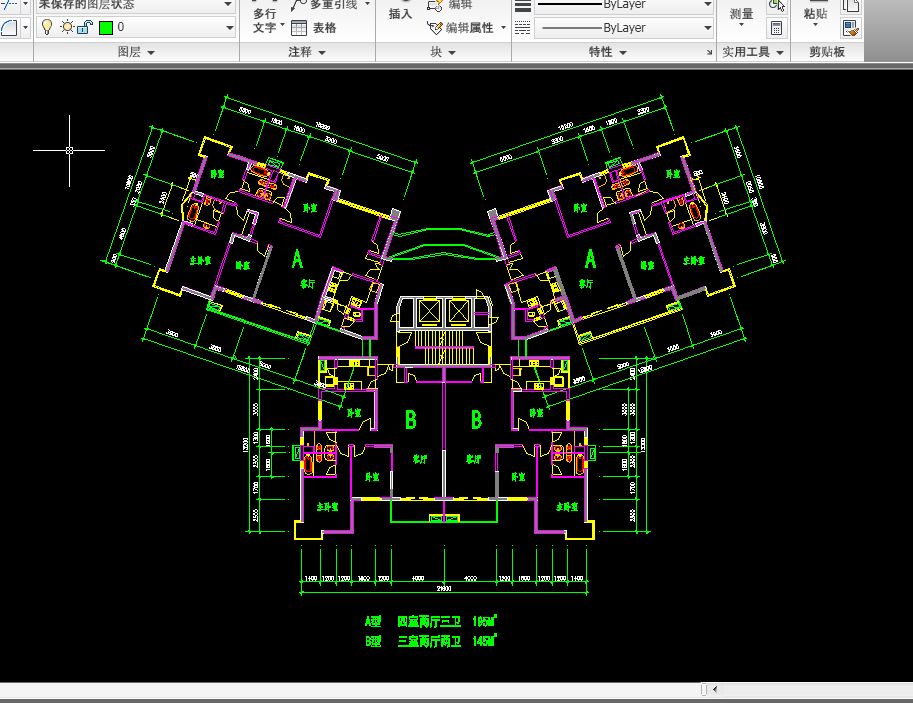Toggle freeze/thaw sun icon for layer 0
913x712 pixels.
pyautogui.click(x=66, y=27)
